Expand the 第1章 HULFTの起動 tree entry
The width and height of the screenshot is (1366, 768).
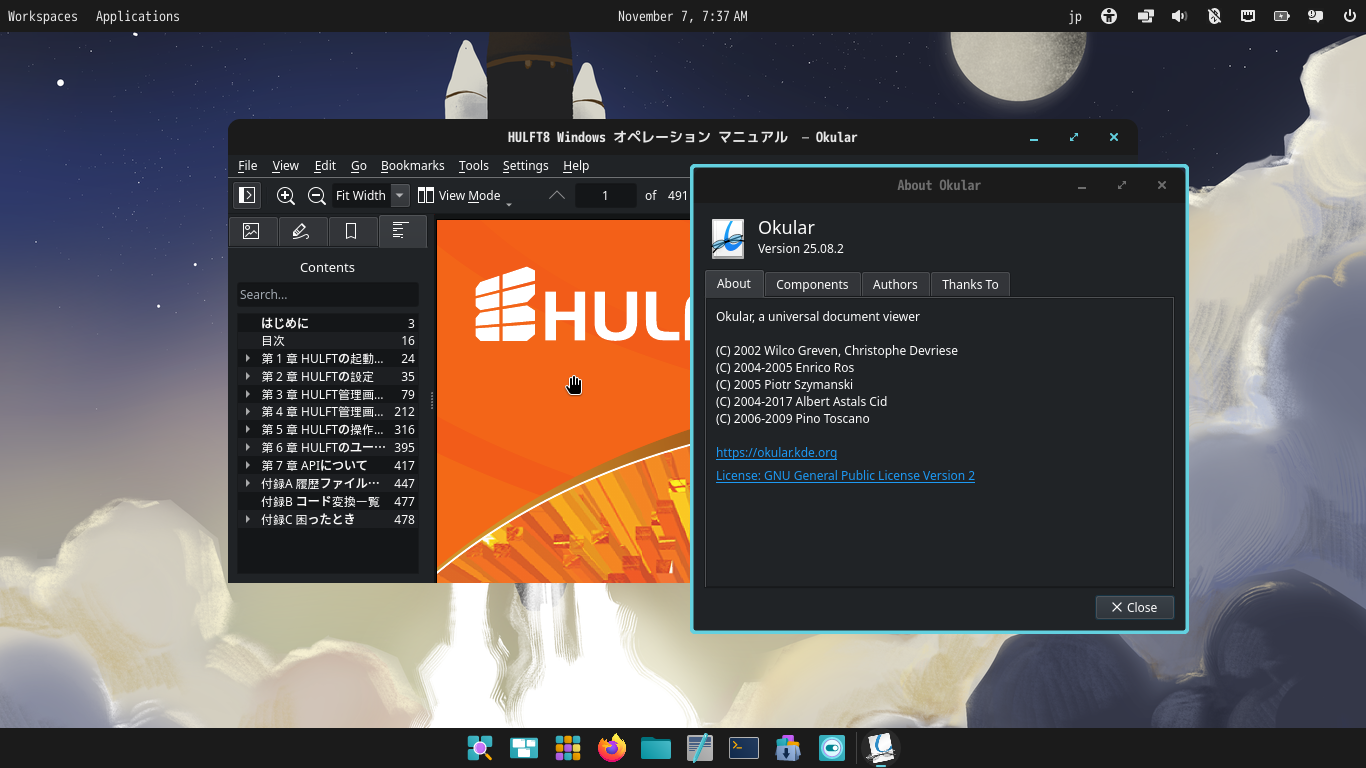pyautogui.click(x=247, y=358)
